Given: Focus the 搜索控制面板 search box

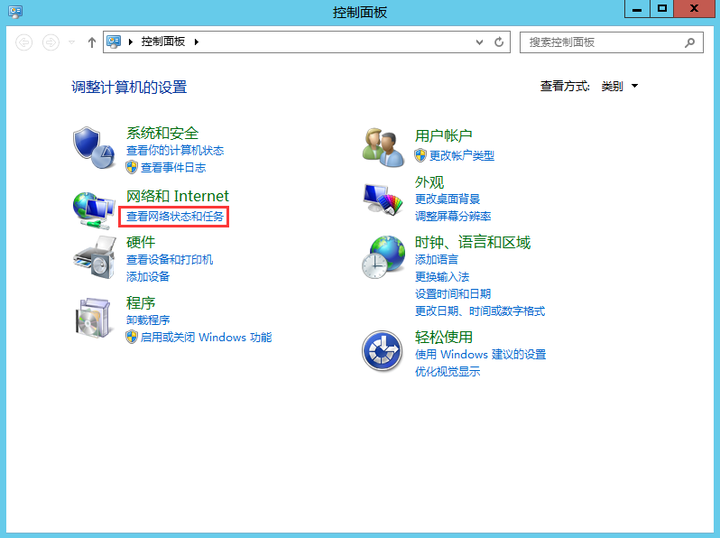Looking at the screenshot, I should 611,42.
